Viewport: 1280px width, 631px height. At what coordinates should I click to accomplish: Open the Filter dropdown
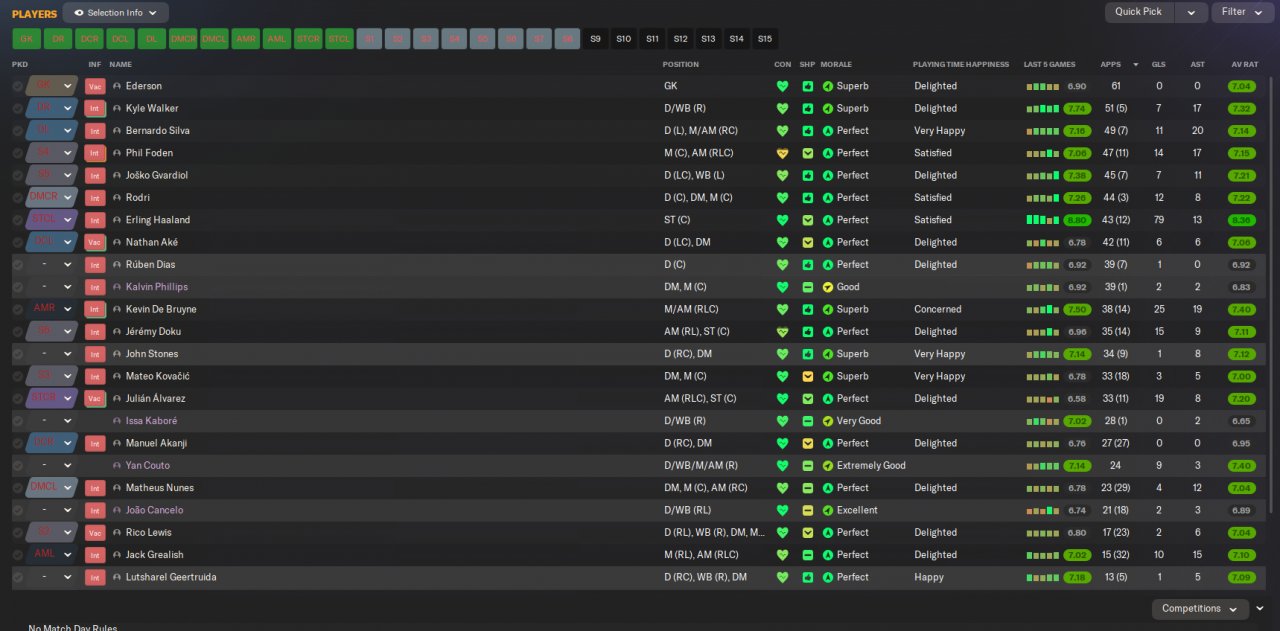(x=1241, y=12)
